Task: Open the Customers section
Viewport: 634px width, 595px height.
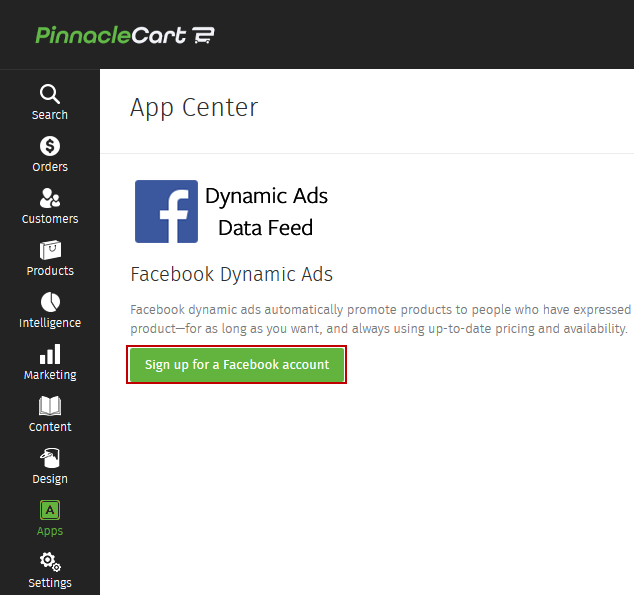Action: [x=50, y=206]
